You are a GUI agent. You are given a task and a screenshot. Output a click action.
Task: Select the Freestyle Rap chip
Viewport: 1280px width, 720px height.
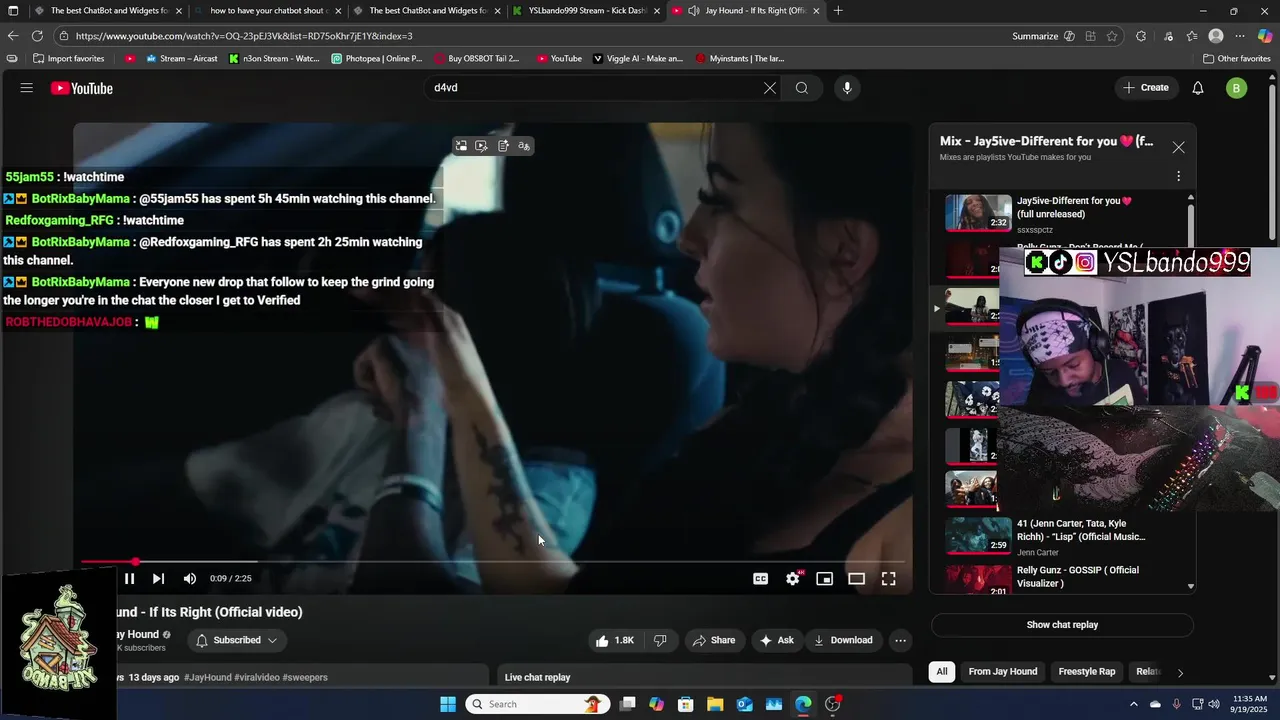point(1087,672)
